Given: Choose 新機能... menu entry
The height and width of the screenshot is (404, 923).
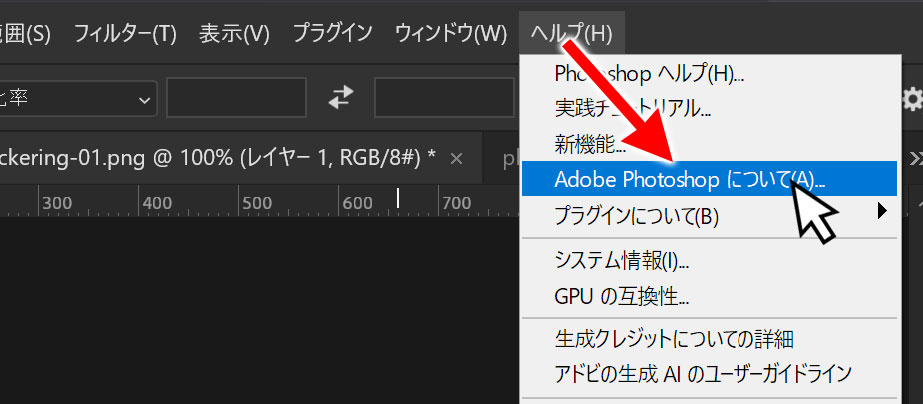Looking at the screenshot, I should click(709, 144).
